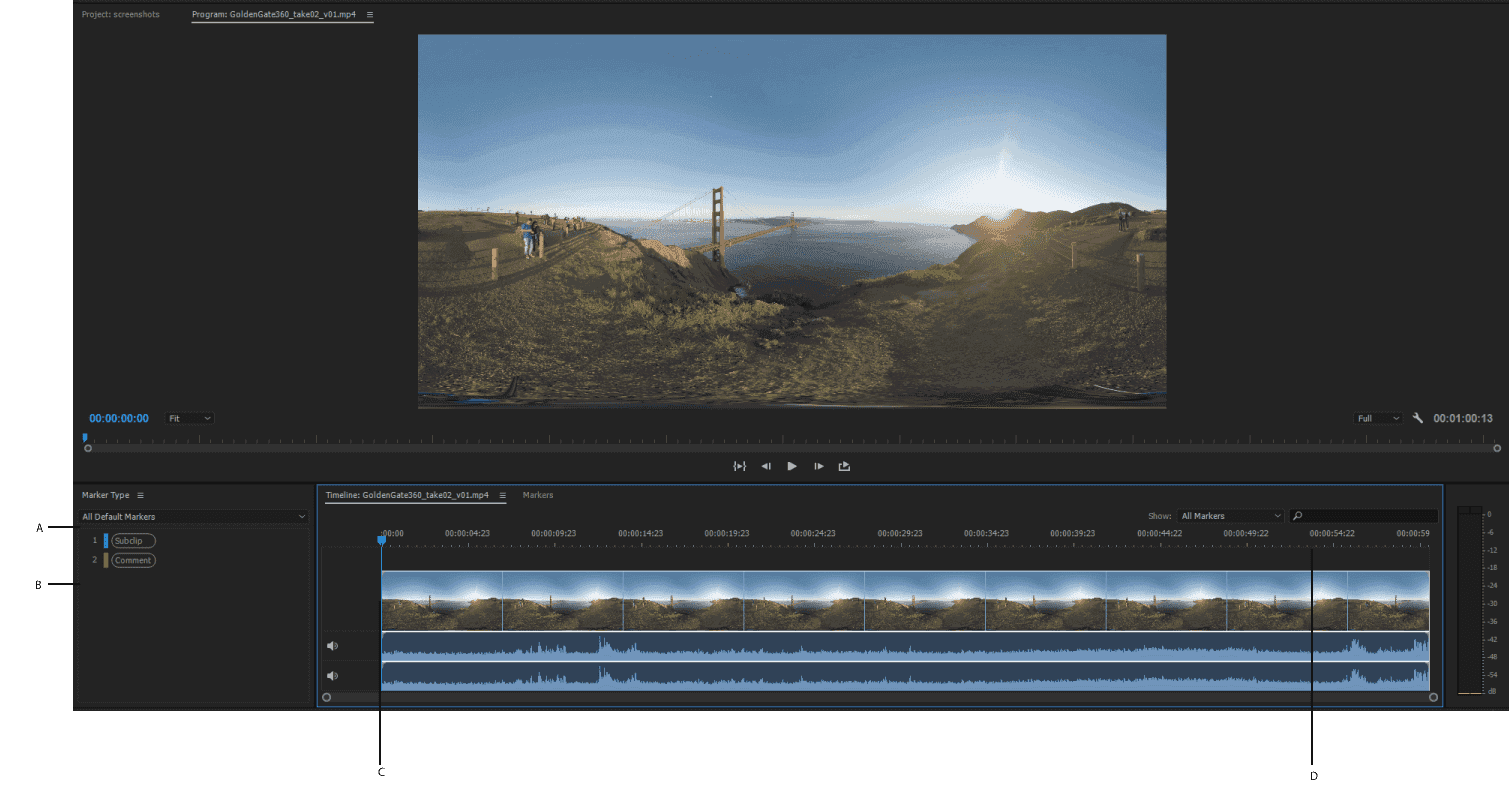Click the left handle of timeline zoom bar
The width and height of the screenshot is (1509, 788).
(326, 697)
